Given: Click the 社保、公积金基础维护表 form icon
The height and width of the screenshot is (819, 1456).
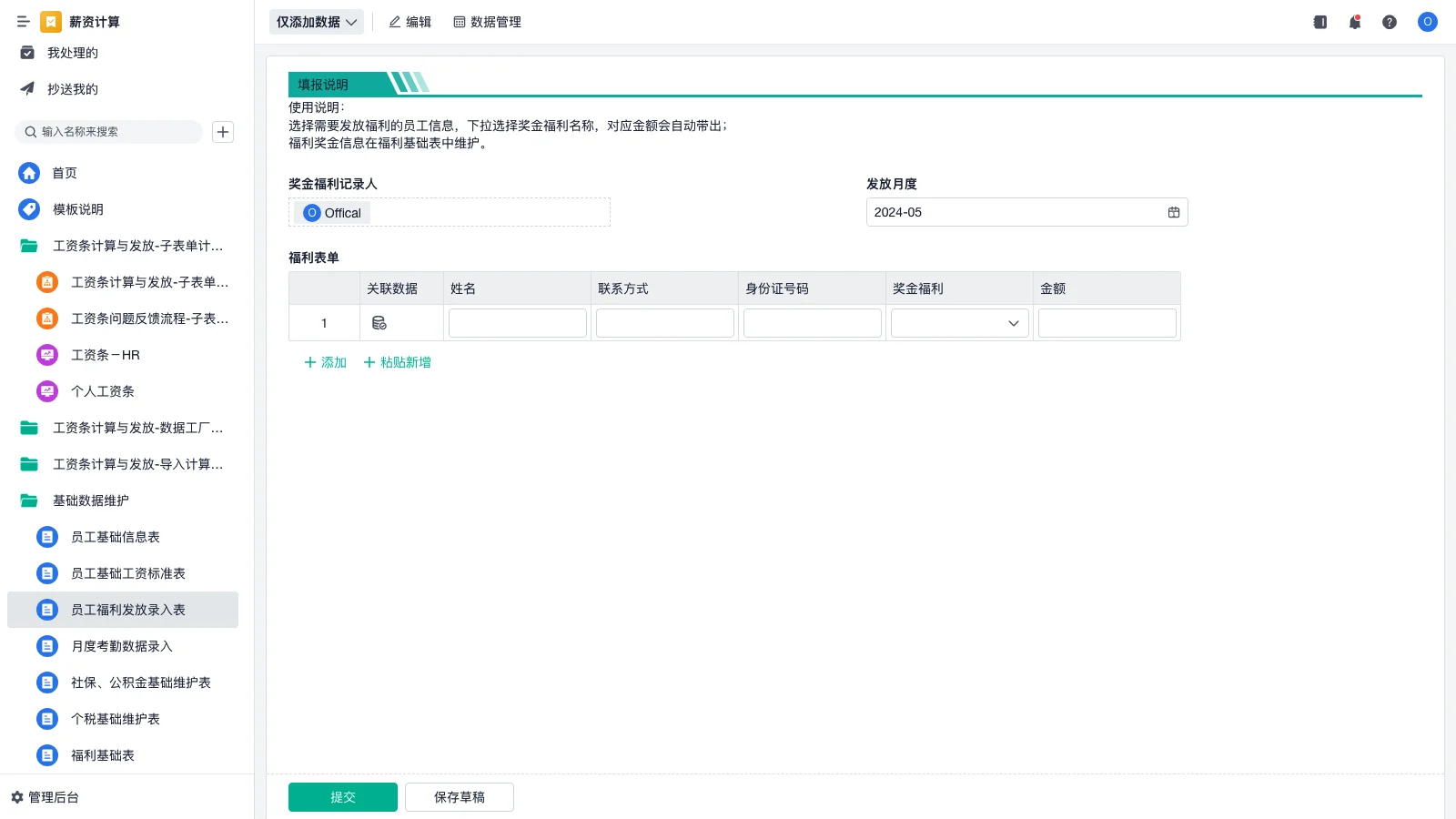Looking at the screenshot, I should 47,682.
